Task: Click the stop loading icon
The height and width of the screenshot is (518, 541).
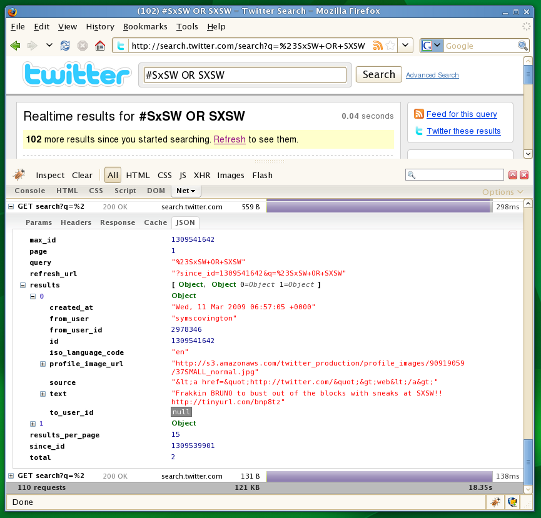Action: 82,46
